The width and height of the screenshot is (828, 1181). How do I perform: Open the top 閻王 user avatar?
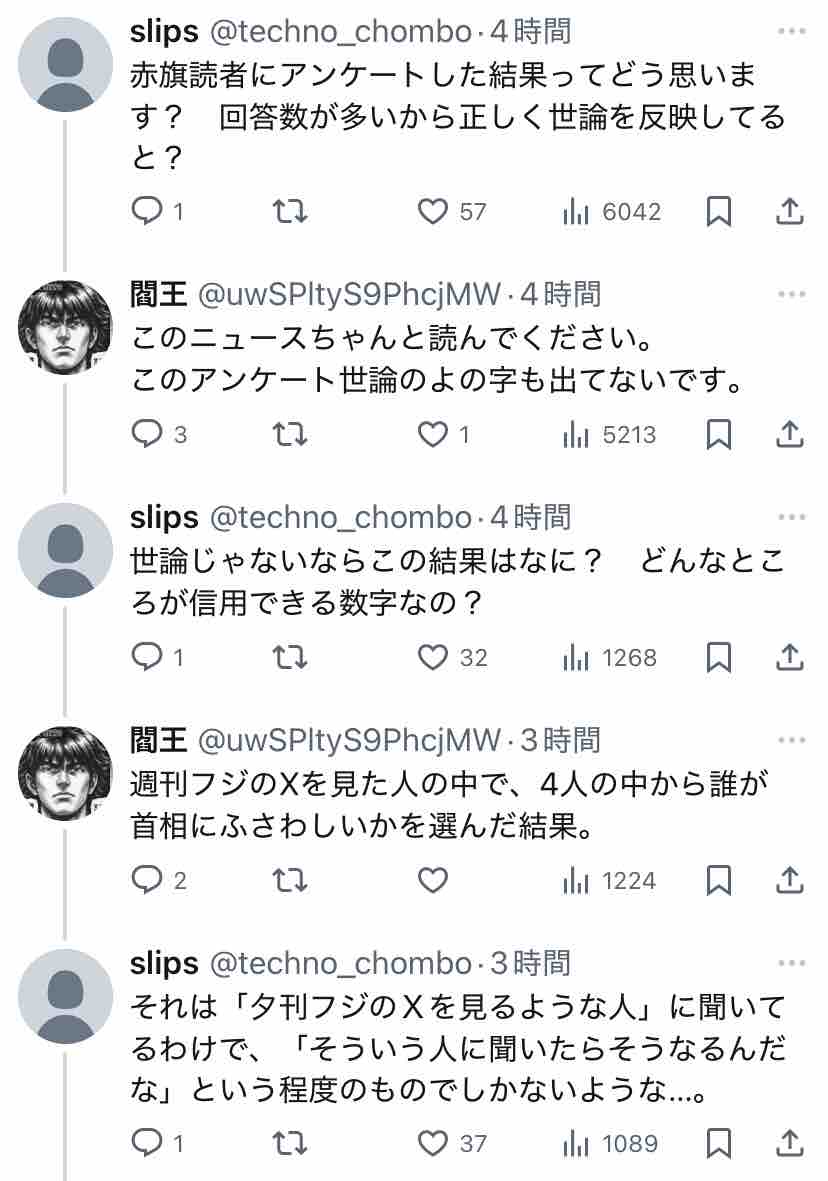(66, 327)
